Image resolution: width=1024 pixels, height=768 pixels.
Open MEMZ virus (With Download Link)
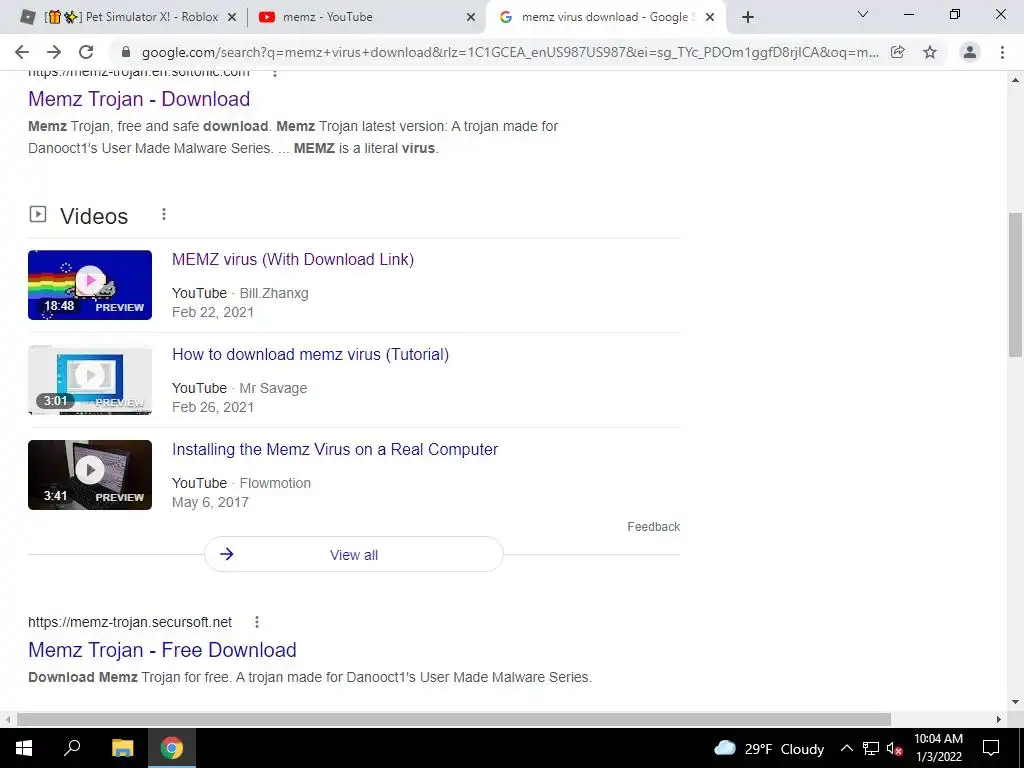tap(293, 259)
